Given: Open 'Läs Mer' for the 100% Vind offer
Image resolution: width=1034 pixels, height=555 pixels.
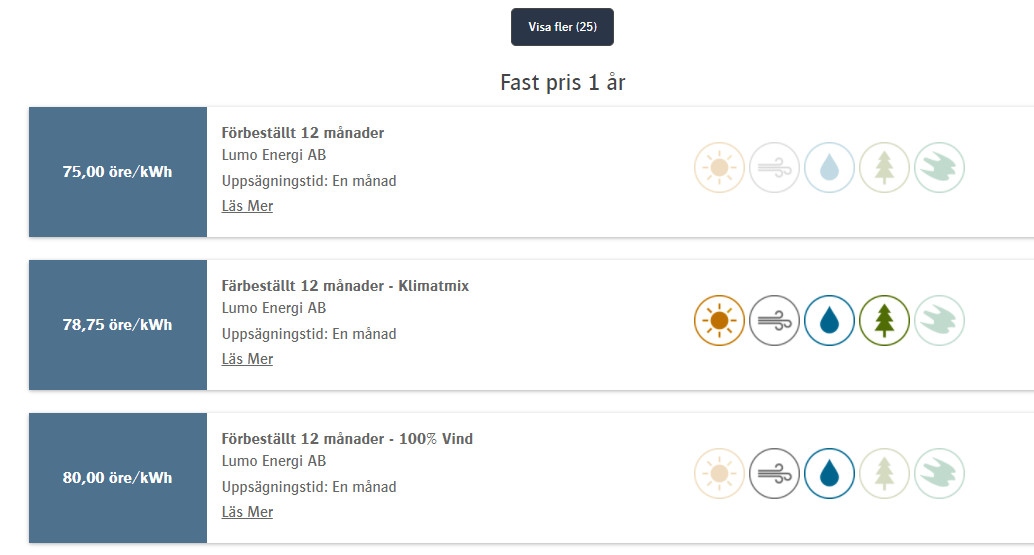Looking at the screenshot, I should coord(247,512).
